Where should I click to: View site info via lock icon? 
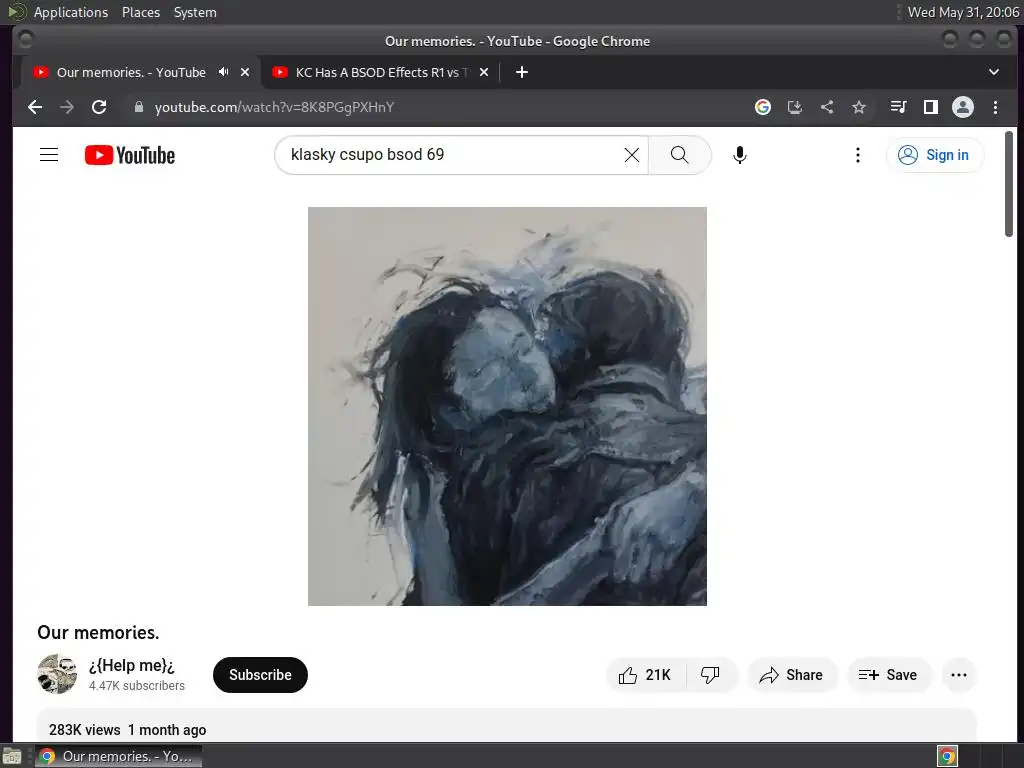(138, 107)
